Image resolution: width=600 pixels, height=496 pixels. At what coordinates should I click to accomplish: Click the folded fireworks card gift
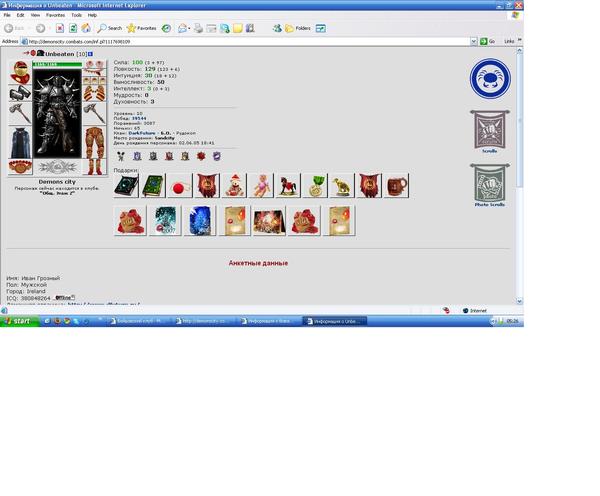click(x=269, y=221)
